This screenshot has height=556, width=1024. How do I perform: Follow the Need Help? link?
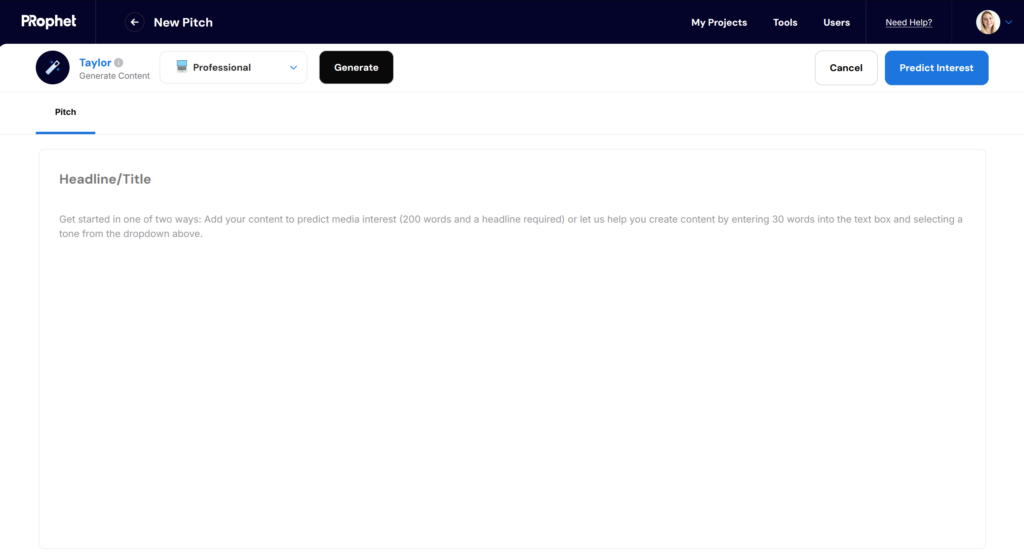pyautogui.click(x=908, y=22)
